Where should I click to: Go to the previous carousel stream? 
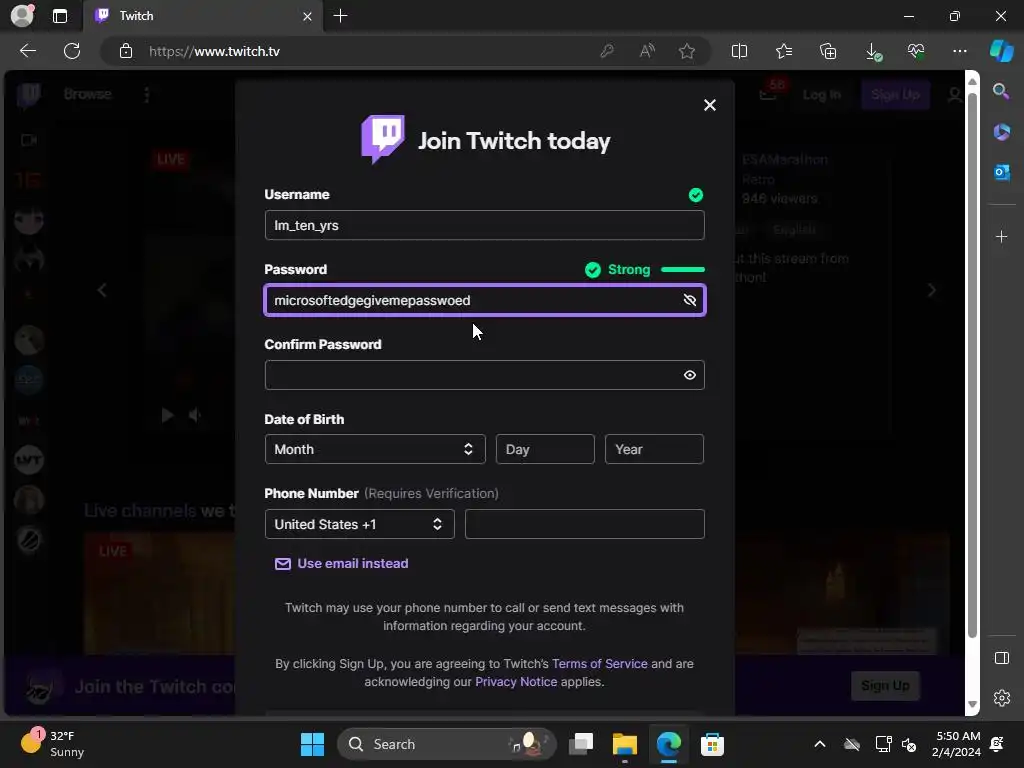(x=102, y=290)
